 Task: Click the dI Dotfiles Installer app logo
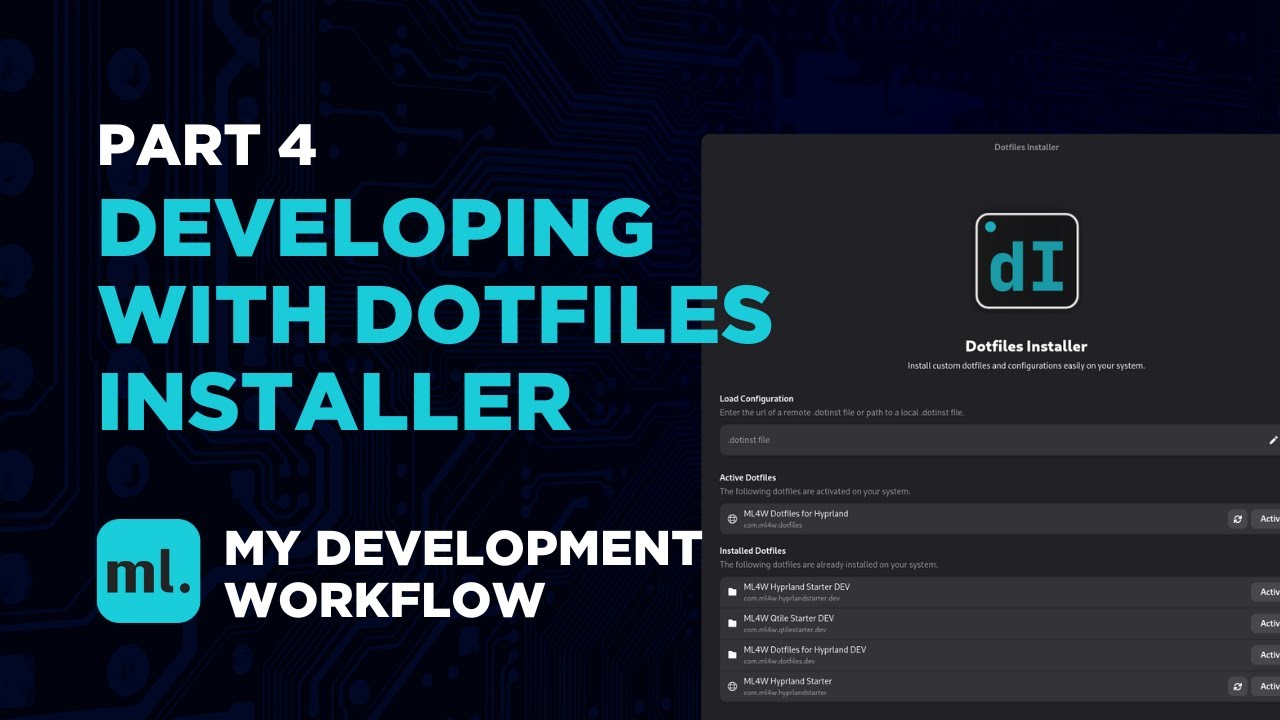pos(1027,261)
